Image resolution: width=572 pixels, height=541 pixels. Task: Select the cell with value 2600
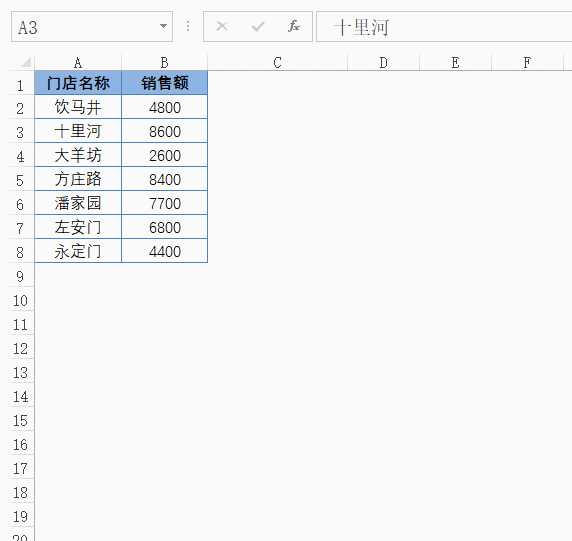[x=165, y=155]
